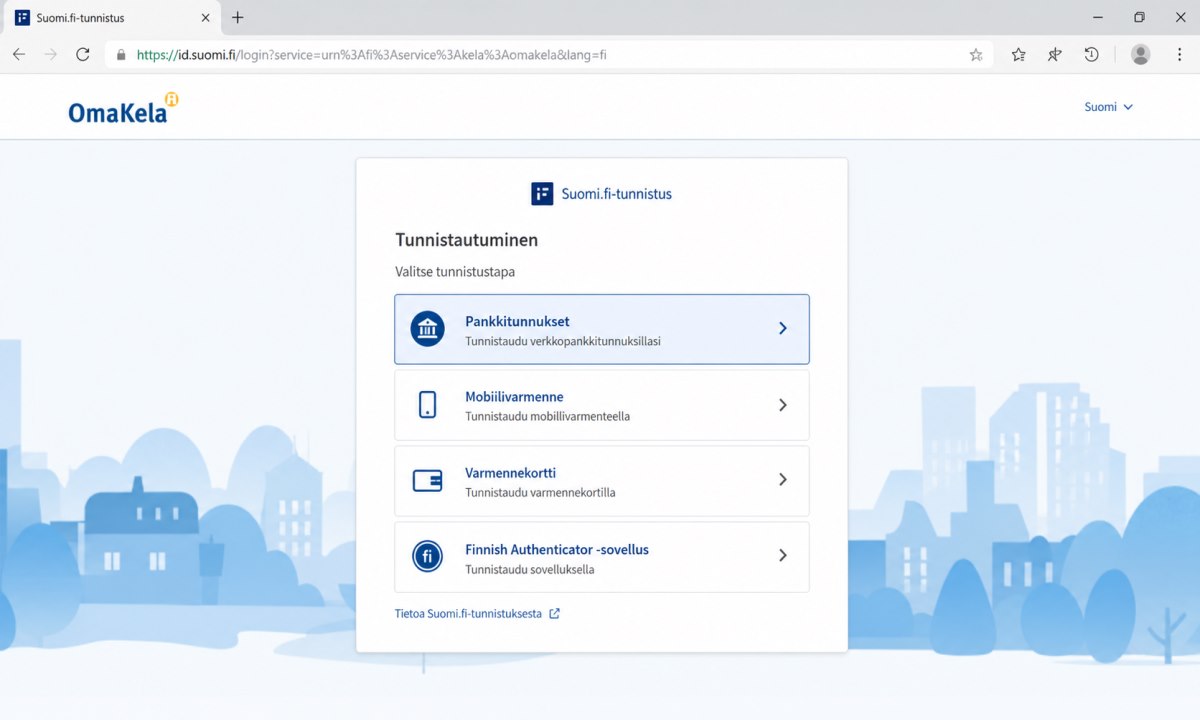The height and width of the screenshot is (720, 1200).
Task: Open the Tietoa Suomi.fi-tunnistuksesta link
Action: [x=468, y=614]
